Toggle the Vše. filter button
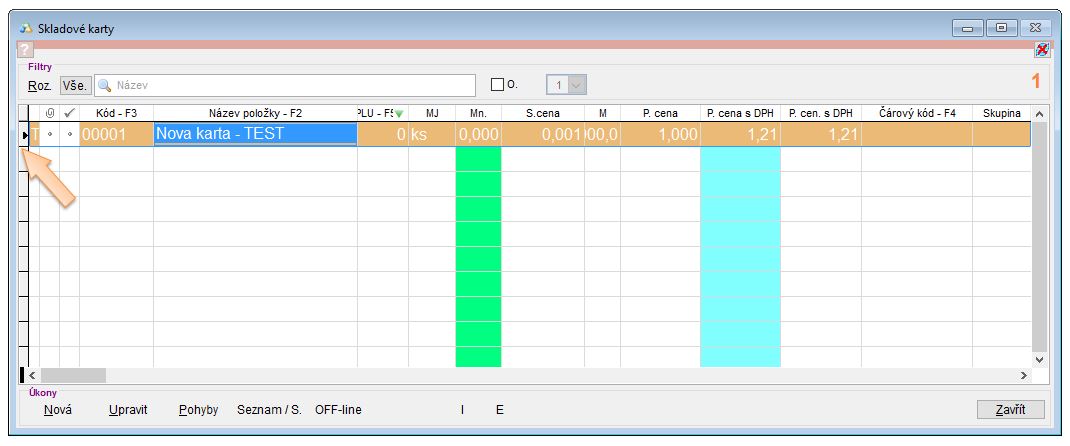 point(75,85)
